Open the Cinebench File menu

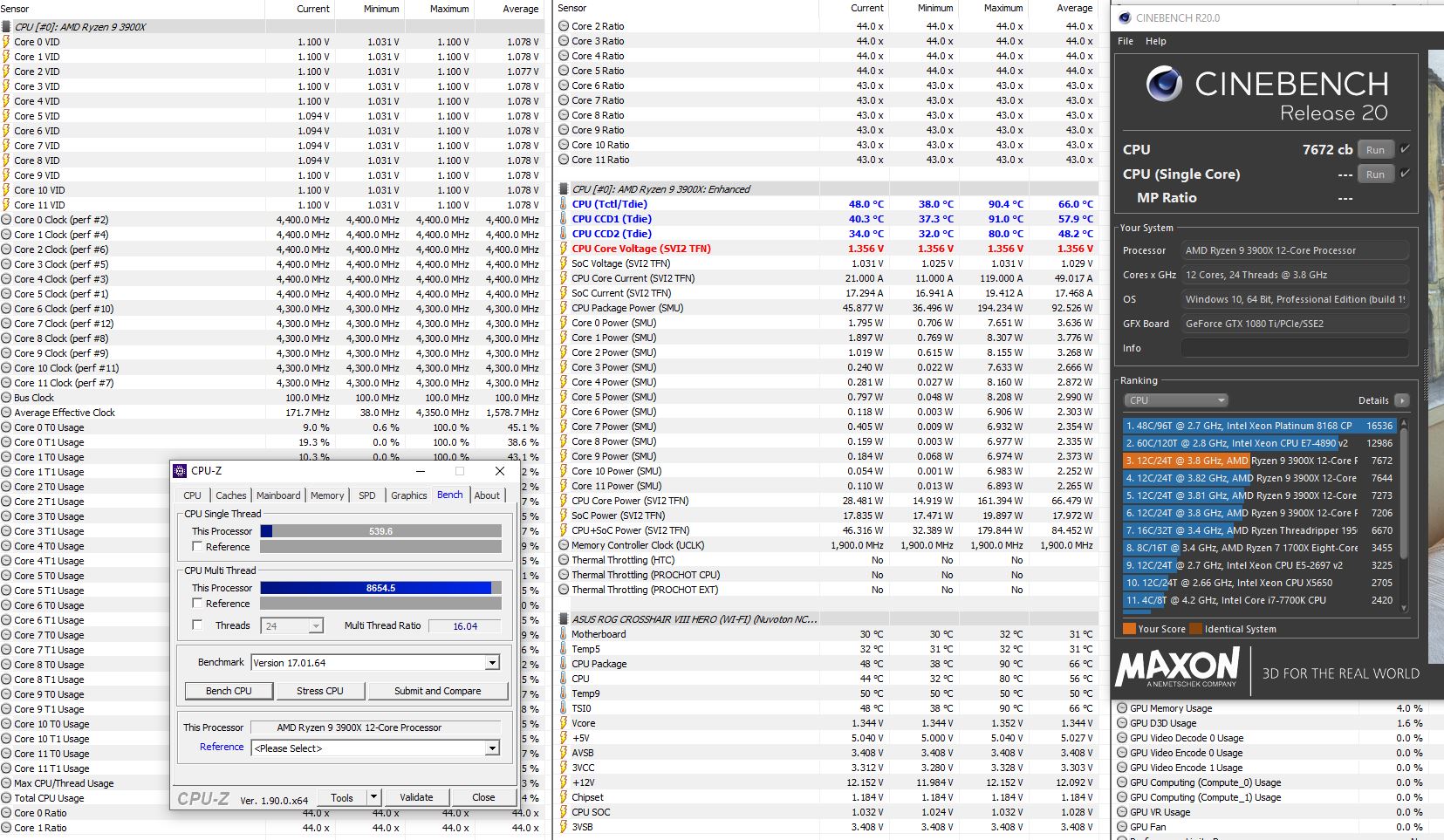pyautogui.click(x=1126, y=41)
